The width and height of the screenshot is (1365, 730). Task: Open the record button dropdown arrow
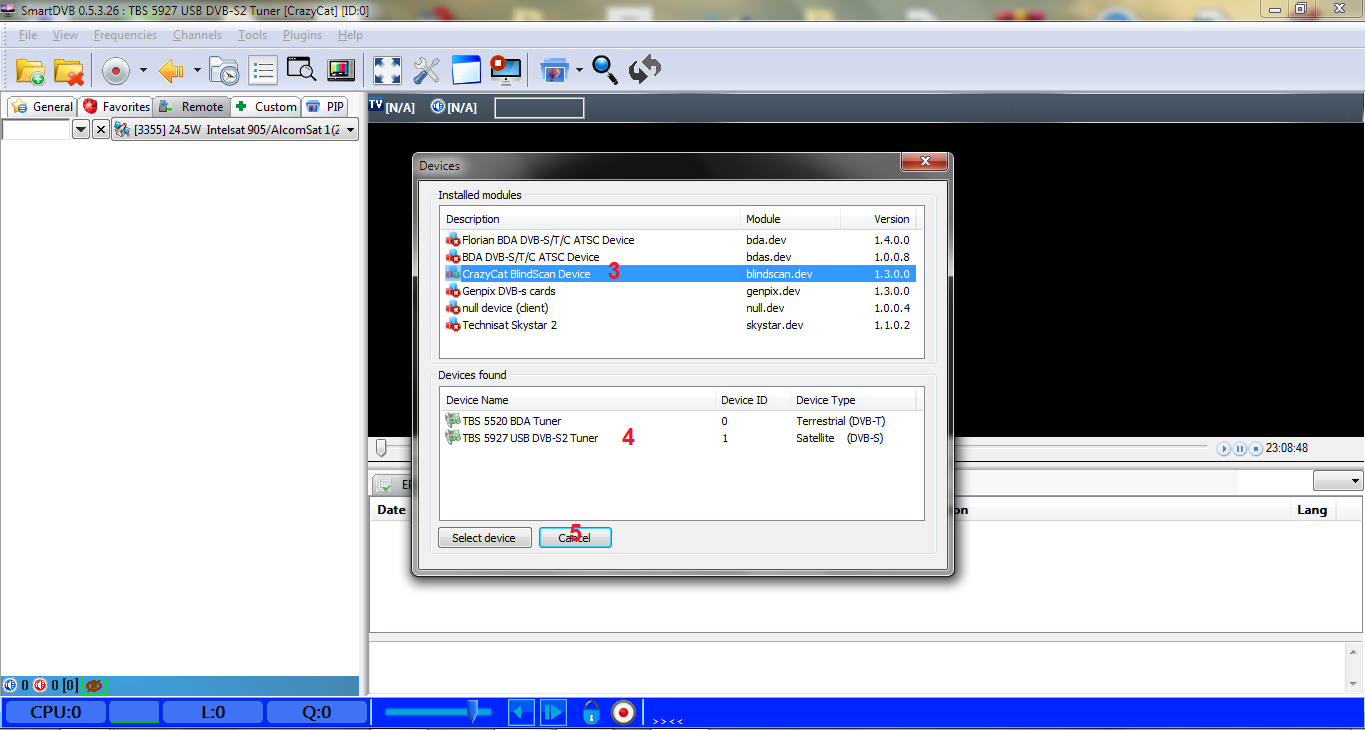pos(143,71)
